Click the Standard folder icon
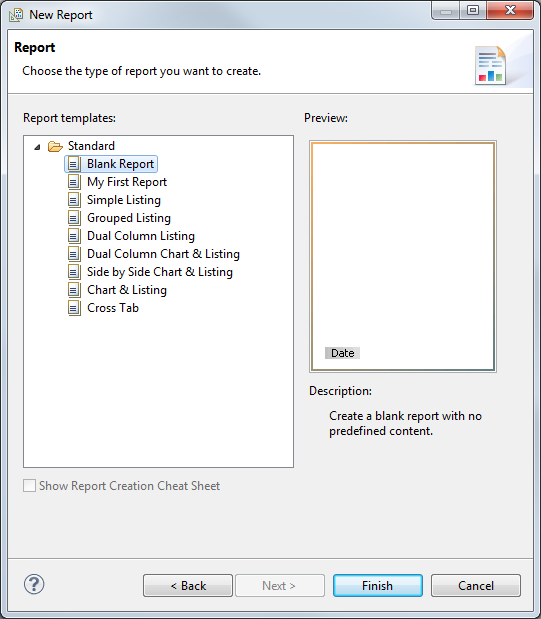541x619 pixels. point(55,146)
